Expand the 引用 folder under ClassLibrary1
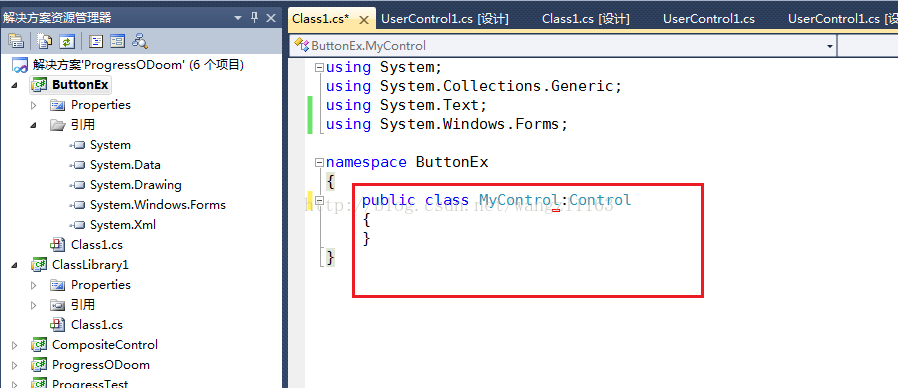The image size is (898, 388). coord(34,305)
